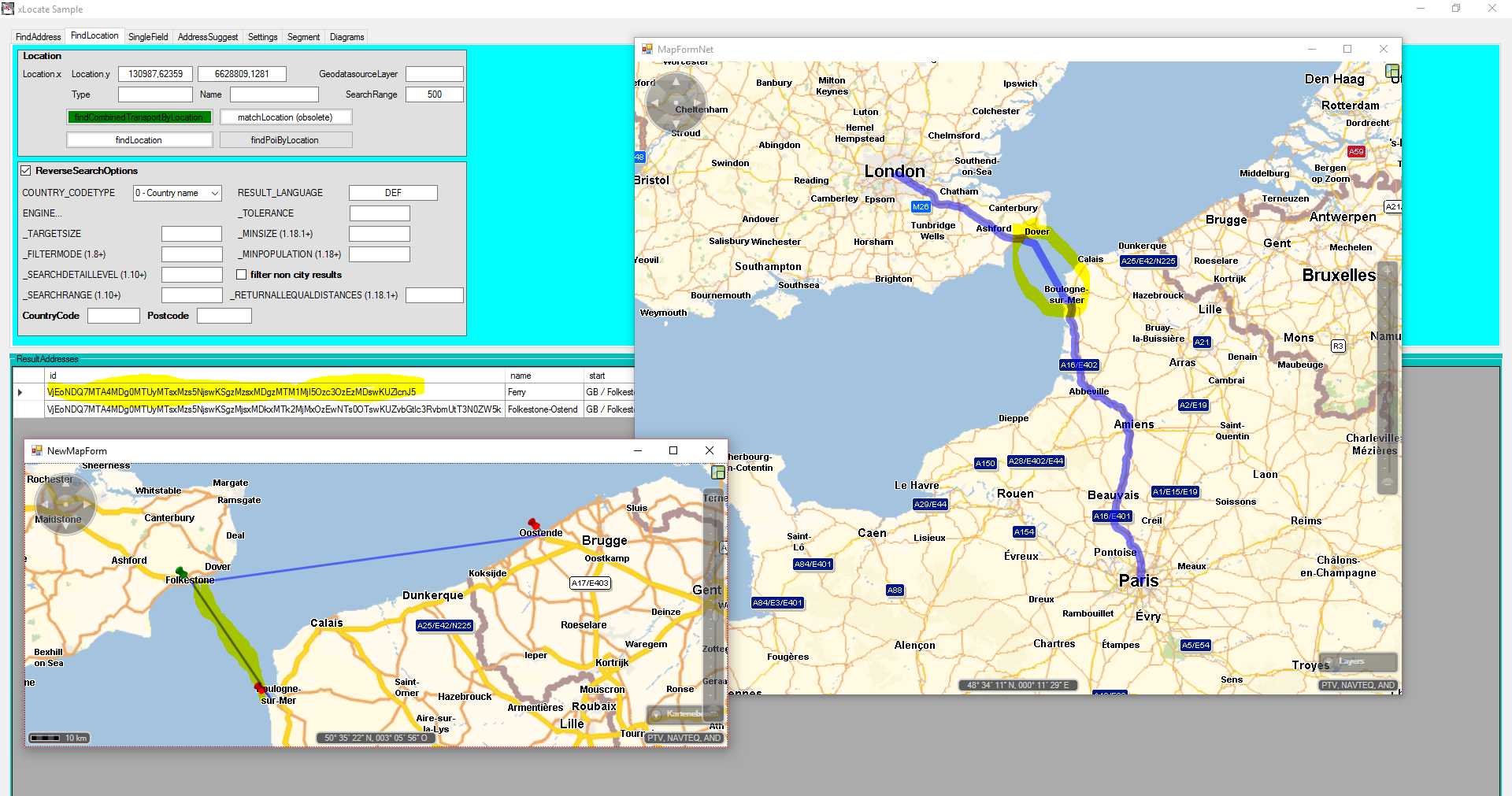Click the findCombinedTransportByLocation button
Screen dimensions: 1512x796
pos(139,117)
